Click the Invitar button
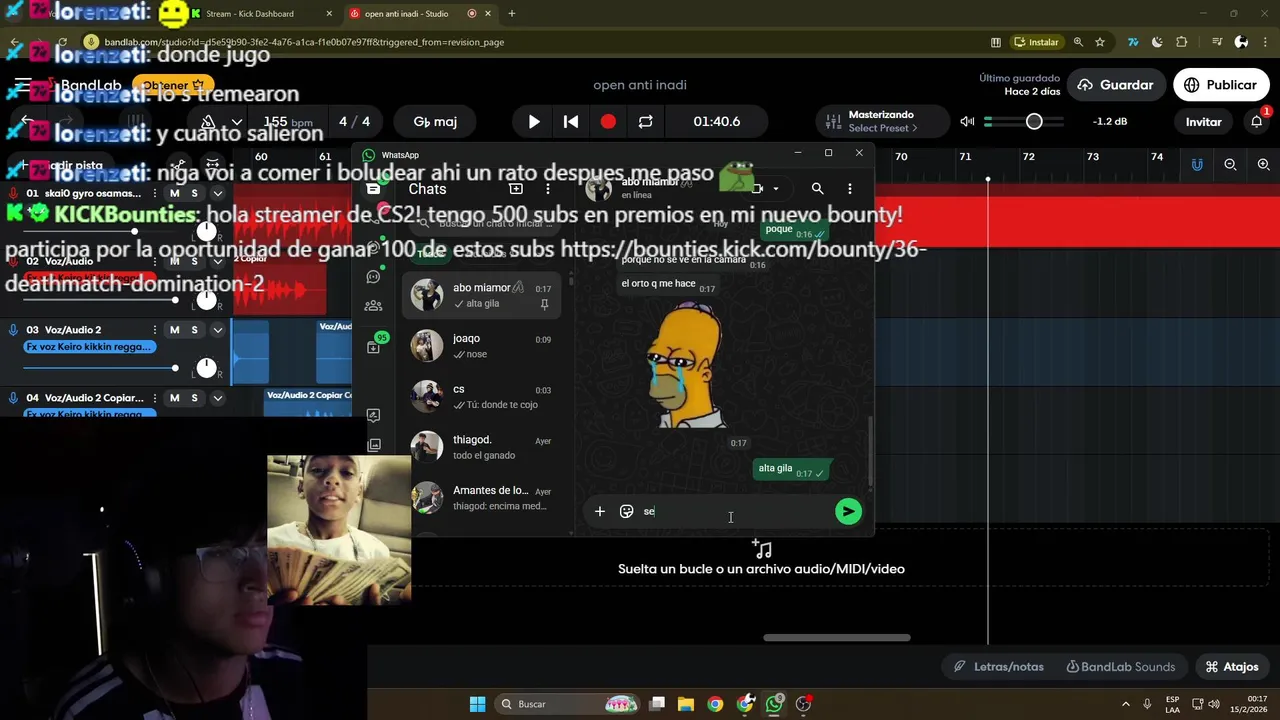1280x720 pixels. (1204, 122)
